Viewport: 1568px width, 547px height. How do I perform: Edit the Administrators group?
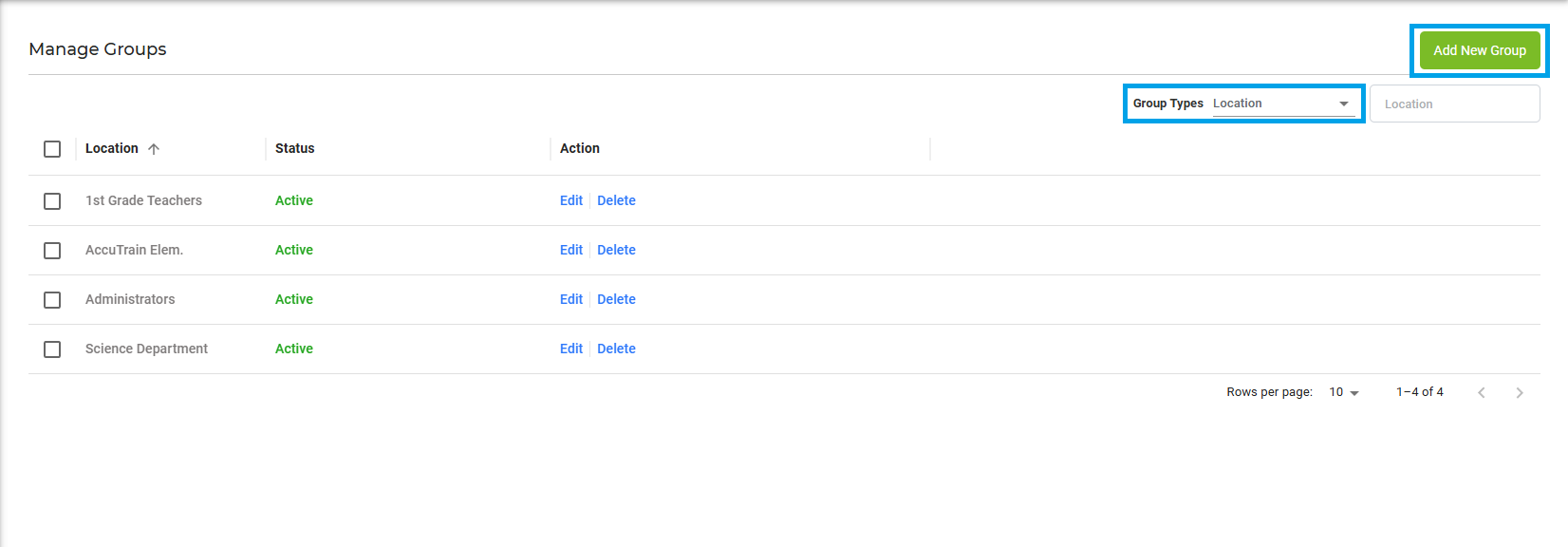pyautogui.click(x=570, y=299)
